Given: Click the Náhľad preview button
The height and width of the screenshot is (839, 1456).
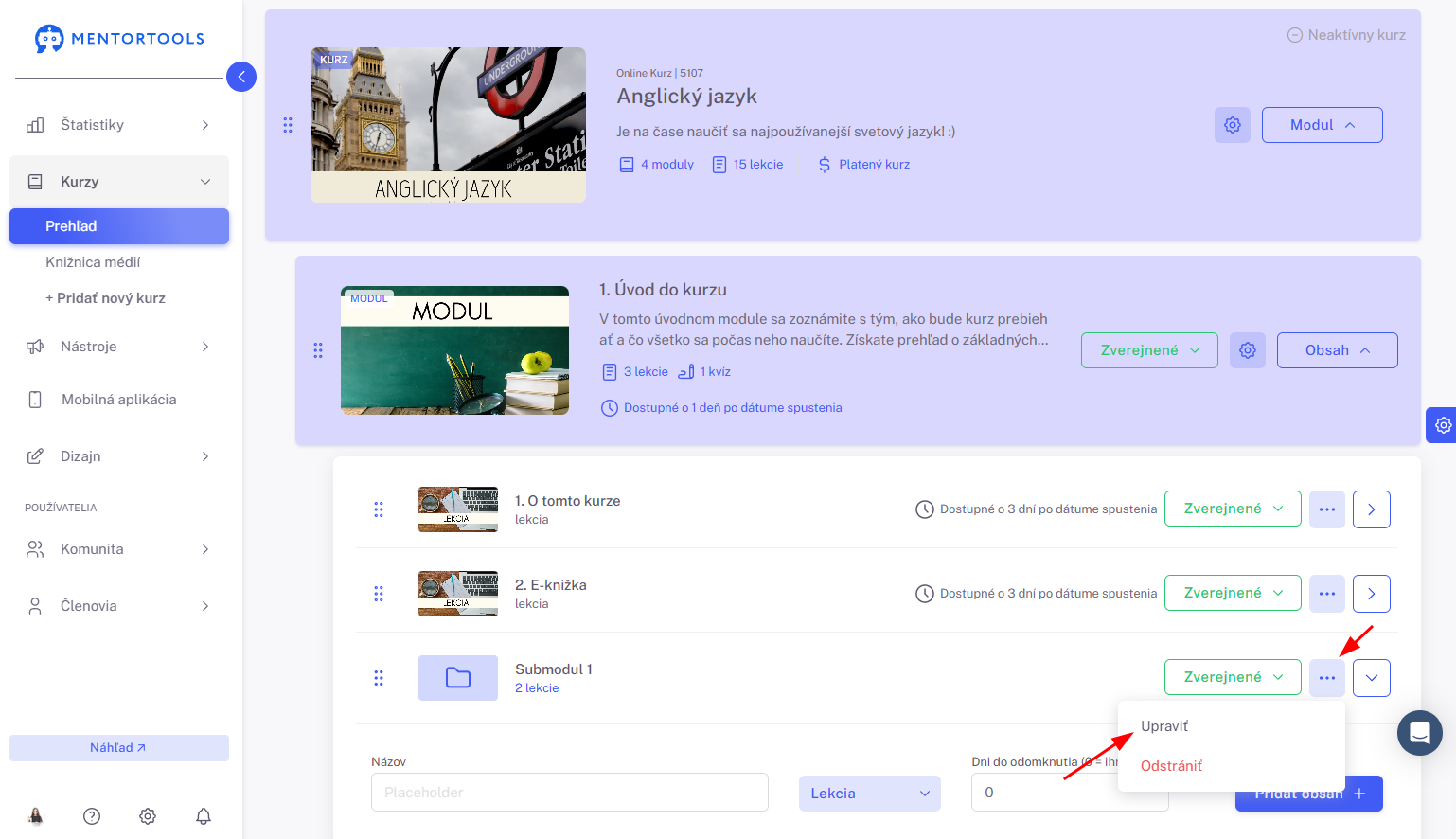Looking at the screenshot, I should tap(119, 748).
